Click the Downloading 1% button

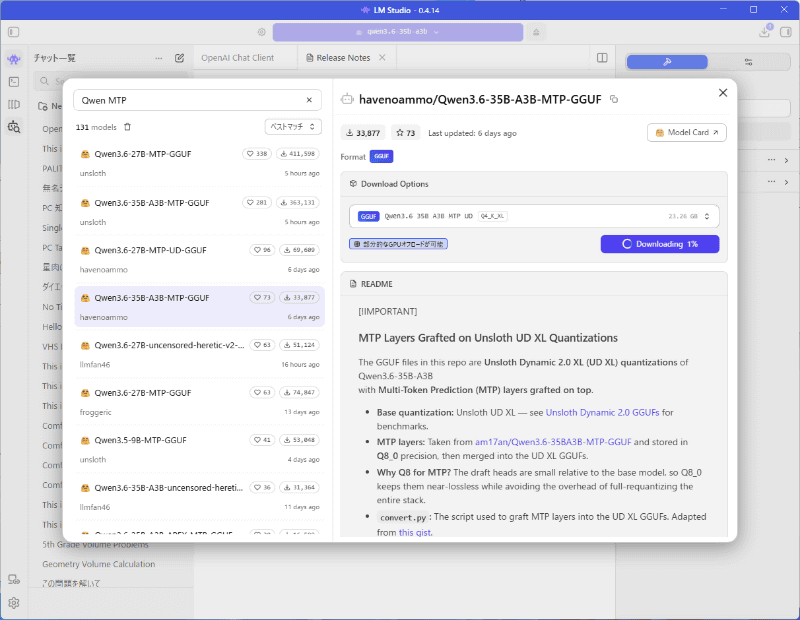(660, 244)
